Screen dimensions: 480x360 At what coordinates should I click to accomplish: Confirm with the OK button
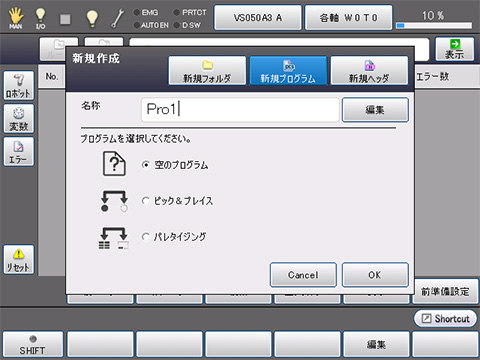tap(375, 275)
